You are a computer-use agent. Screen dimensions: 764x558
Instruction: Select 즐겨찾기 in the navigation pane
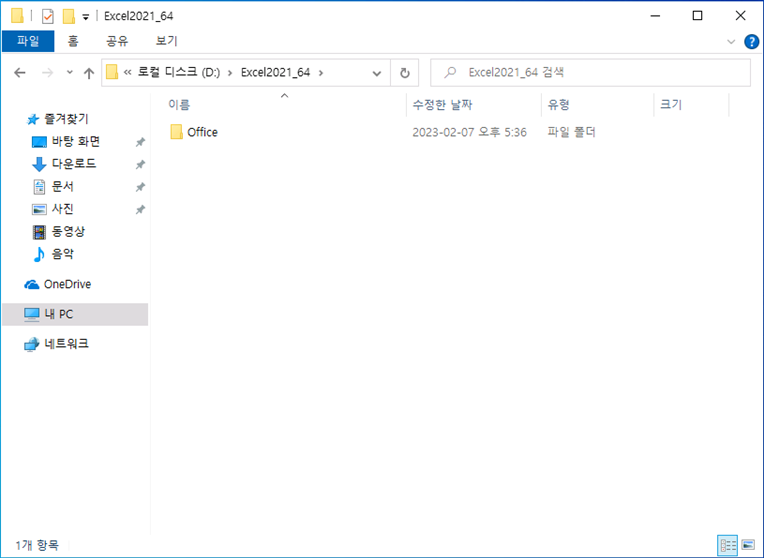coord(66,118)
